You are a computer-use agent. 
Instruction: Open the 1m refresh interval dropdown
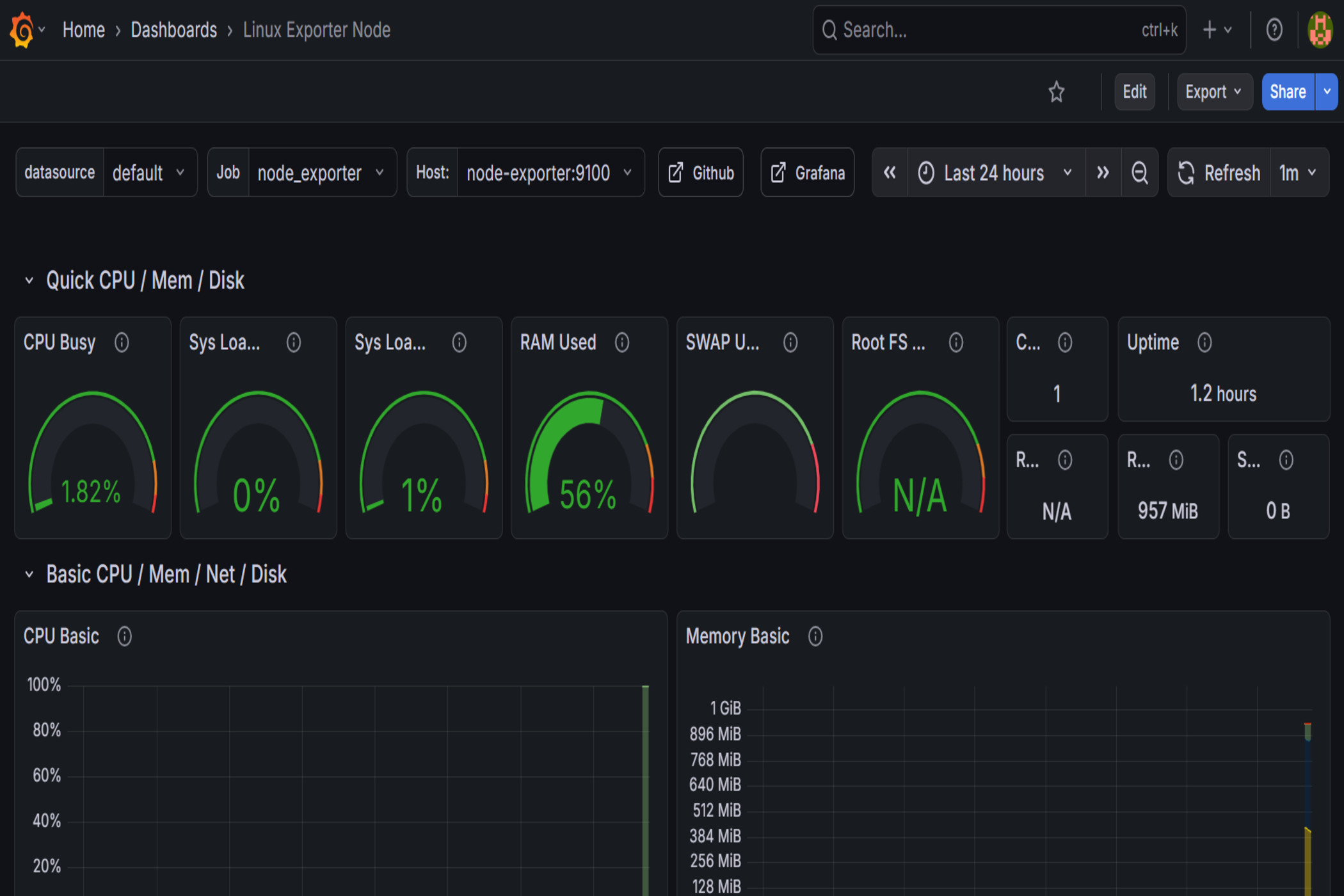click(x=1298, y=173)
